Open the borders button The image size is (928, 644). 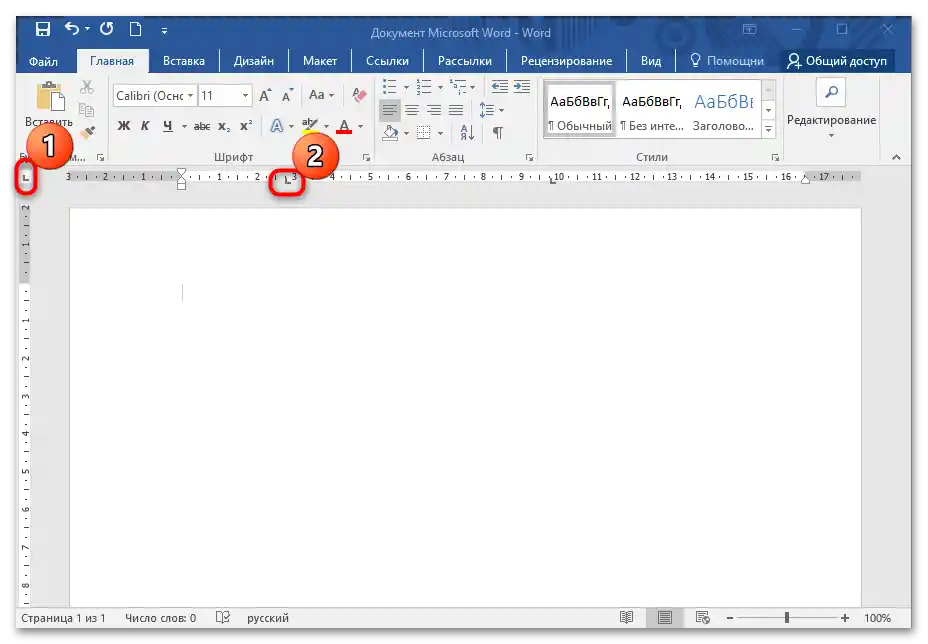tap(424, 133)
